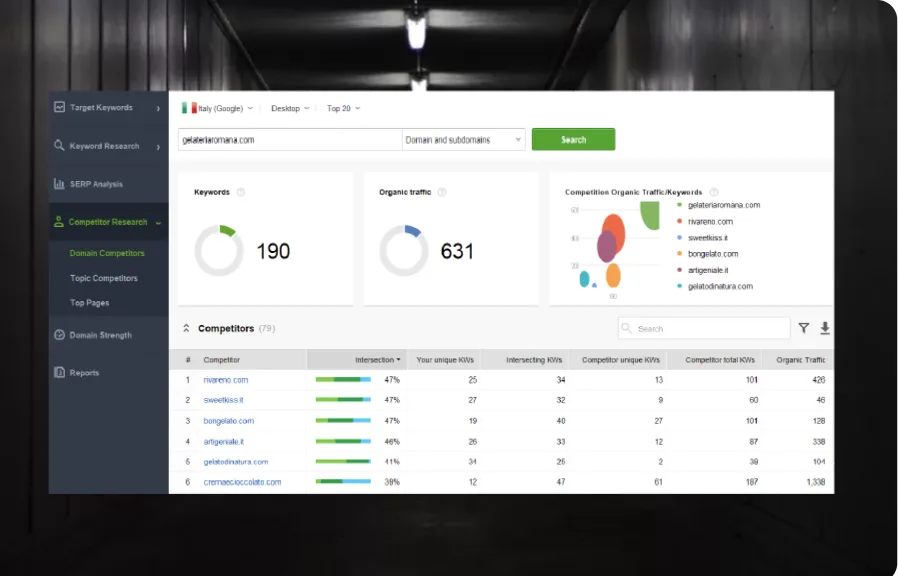Open the rivareno.com competitor link

pyautogui.click(x=226, y=380)
